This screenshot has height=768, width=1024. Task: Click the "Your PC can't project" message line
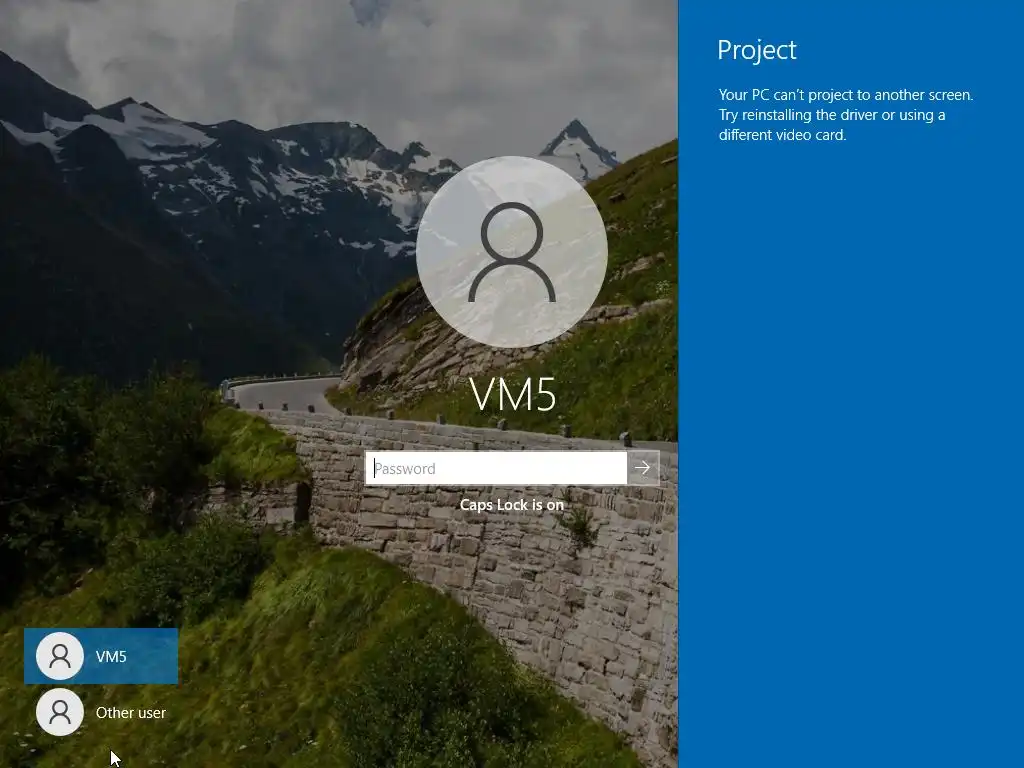point(846,95)
